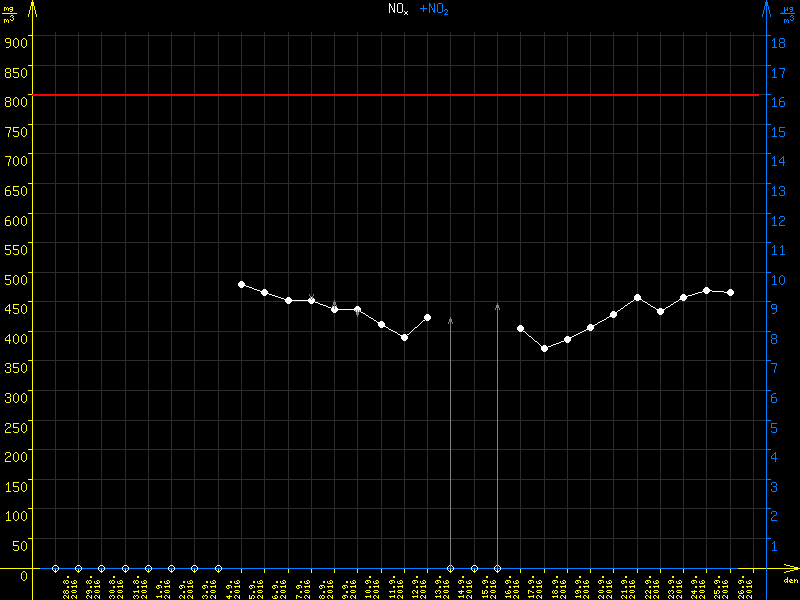Select the last data point on the right

pyautogui.click(x=731, y=292)
